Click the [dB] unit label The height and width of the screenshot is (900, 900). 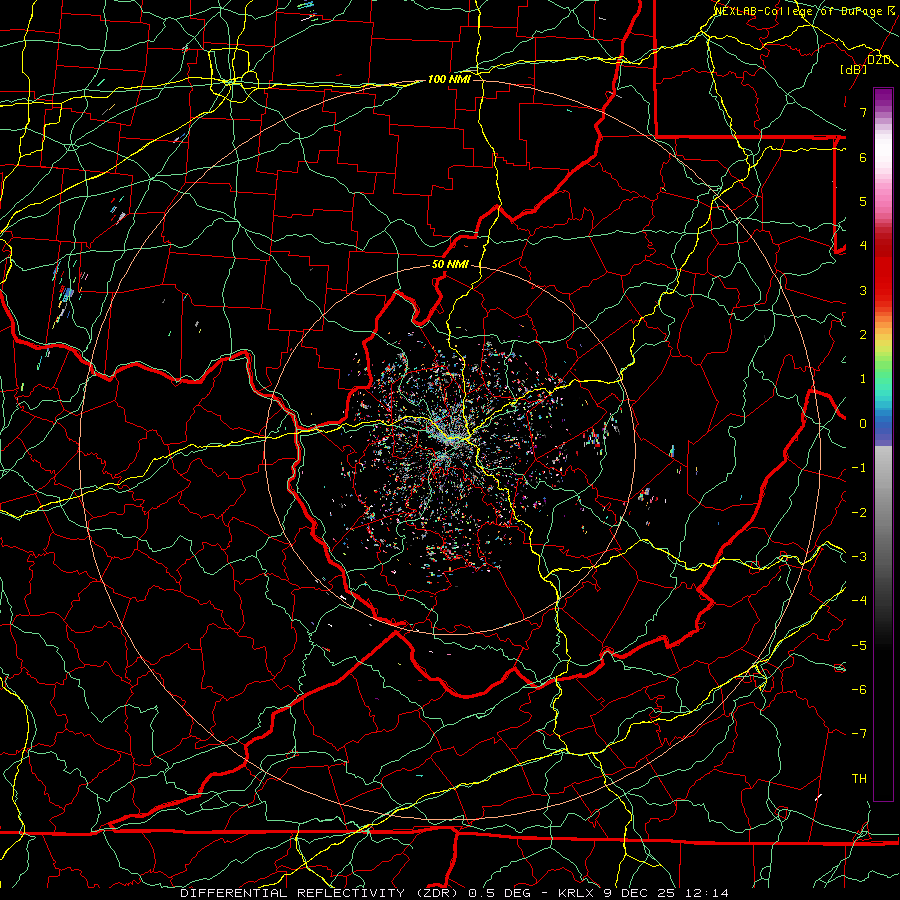click(854, 69)
